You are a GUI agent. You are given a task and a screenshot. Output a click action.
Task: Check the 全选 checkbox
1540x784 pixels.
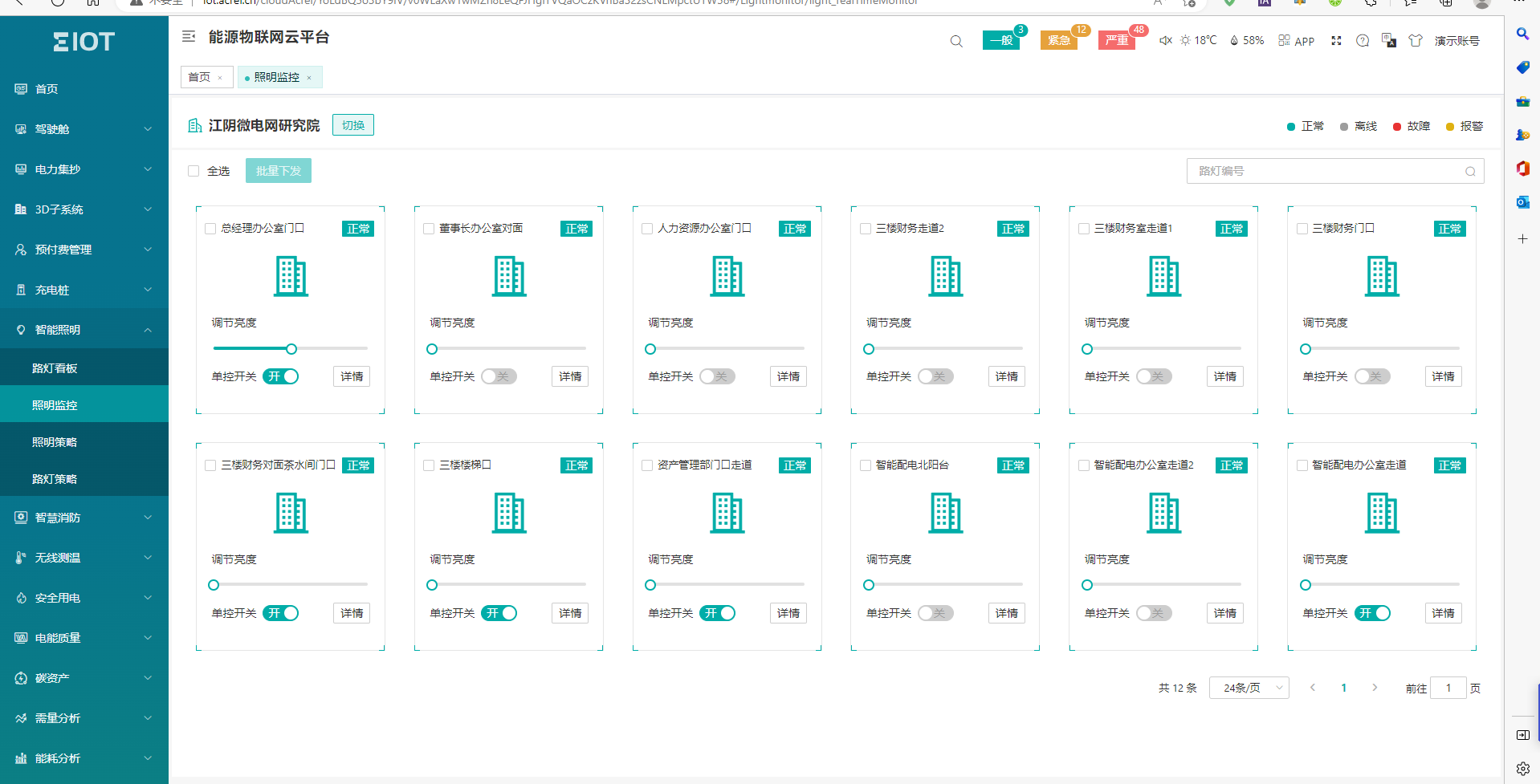[x=194, y=171]
